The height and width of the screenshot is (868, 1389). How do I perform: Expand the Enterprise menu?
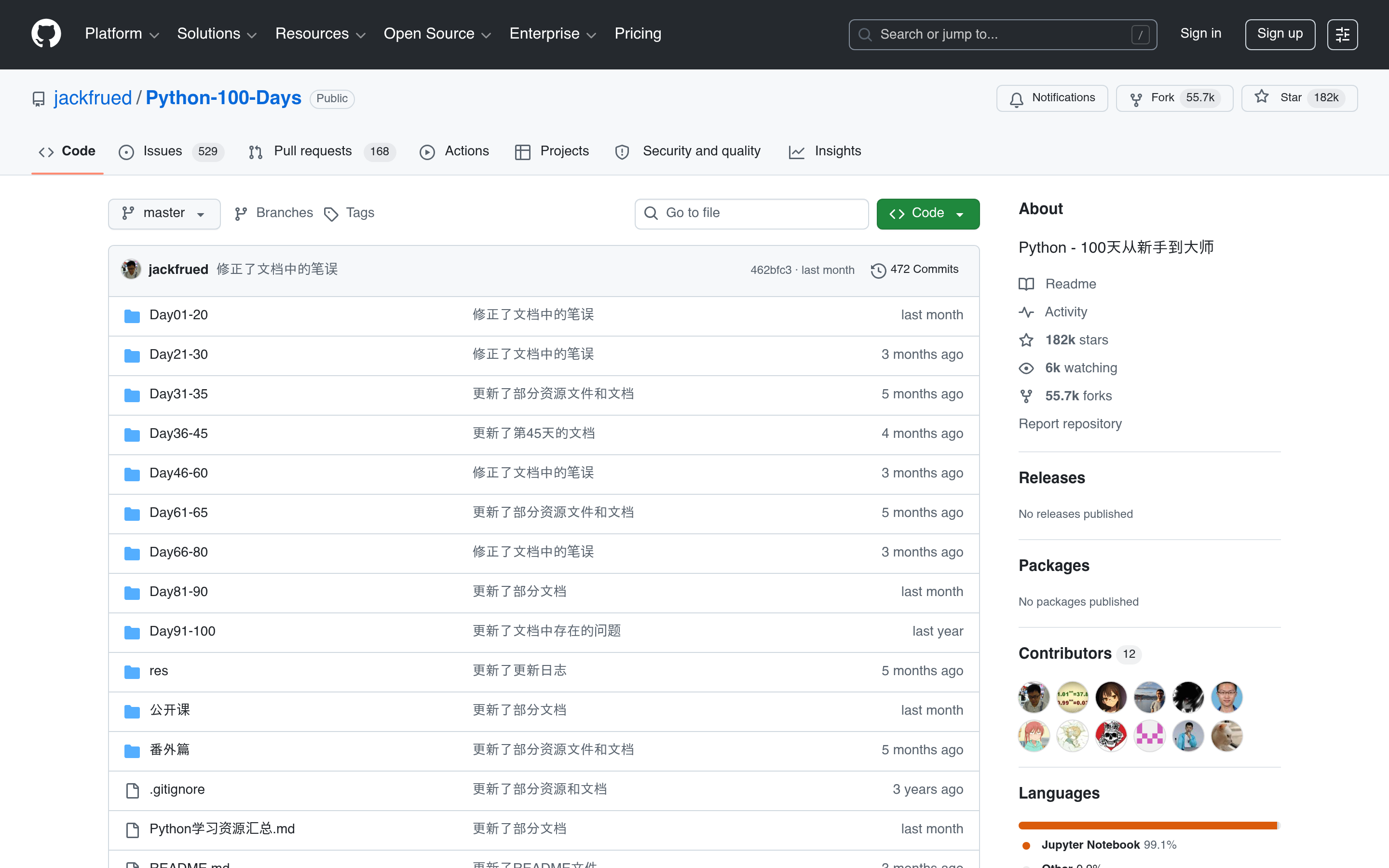(x=553, y=34)
